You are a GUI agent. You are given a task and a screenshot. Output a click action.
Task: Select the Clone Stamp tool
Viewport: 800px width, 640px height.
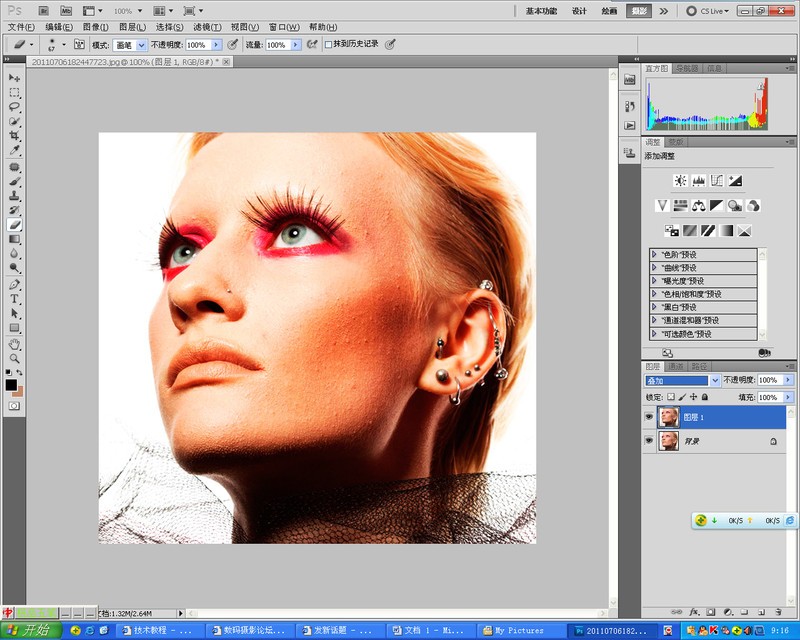[15, 196]
